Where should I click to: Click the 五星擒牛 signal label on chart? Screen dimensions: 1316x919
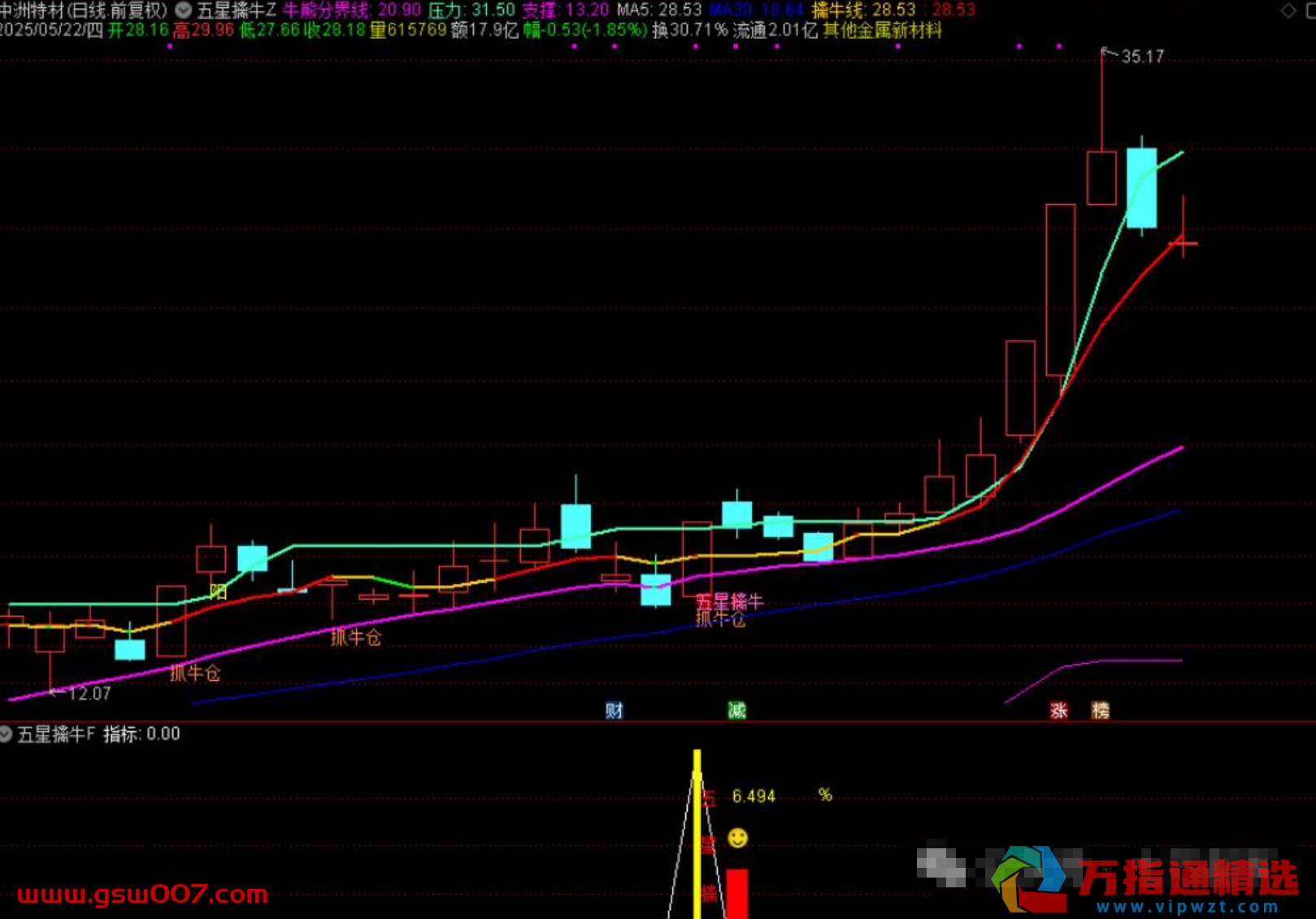729,601
